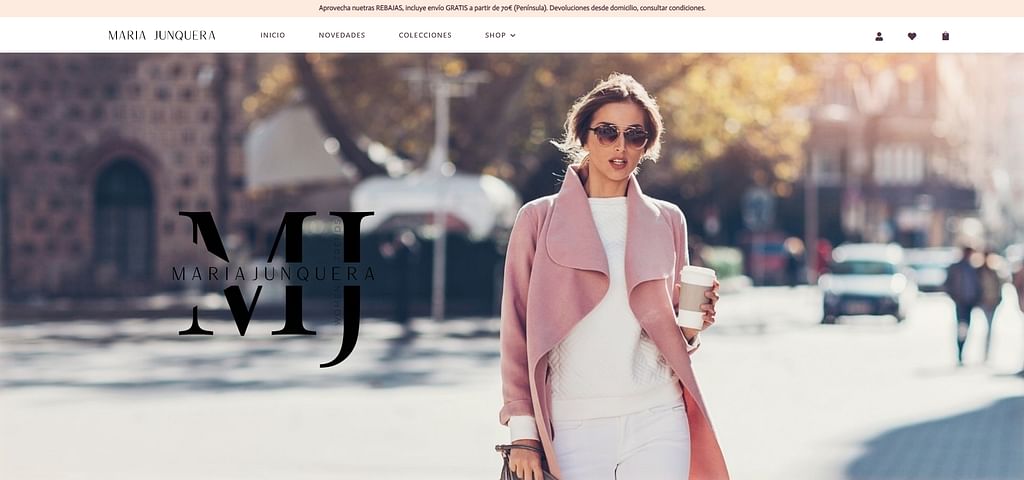Open the wishlist heart icon

[x=912, y=36]
